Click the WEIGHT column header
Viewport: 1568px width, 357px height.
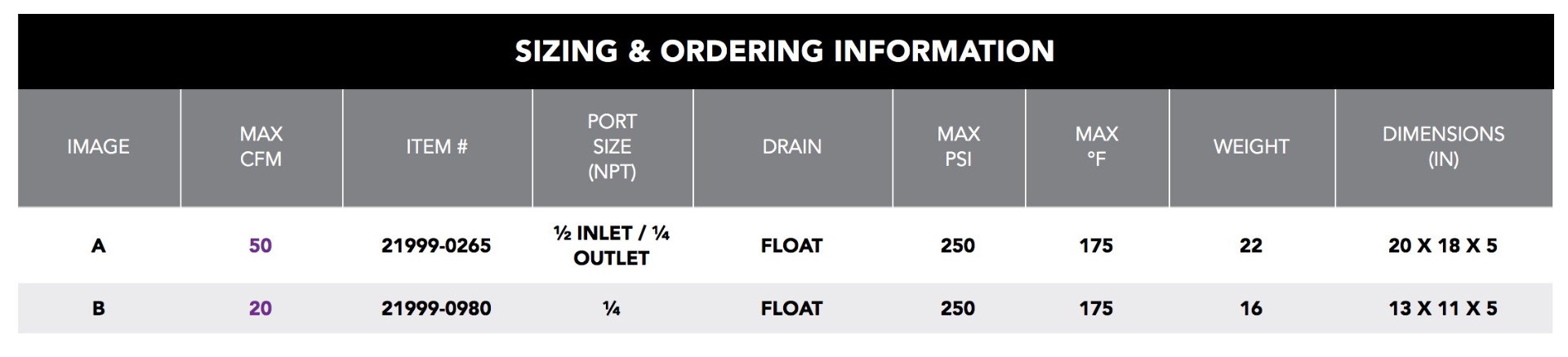(1250, 147)
